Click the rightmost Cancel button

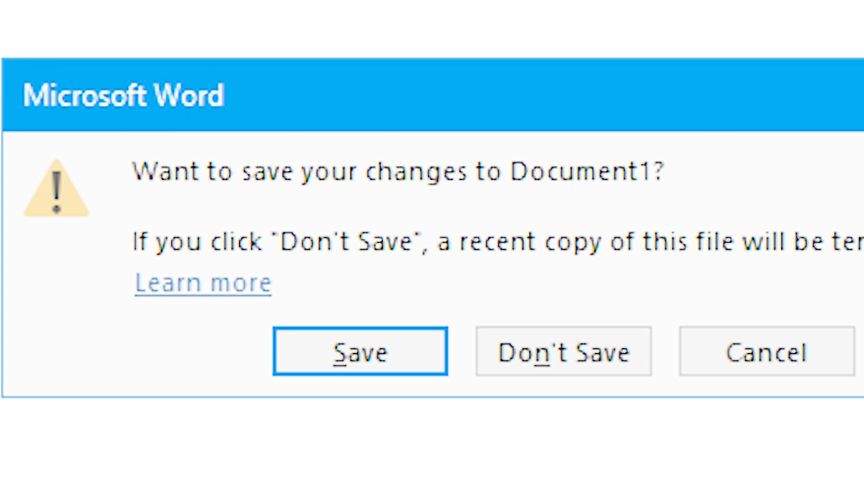[x=766, y=352]
